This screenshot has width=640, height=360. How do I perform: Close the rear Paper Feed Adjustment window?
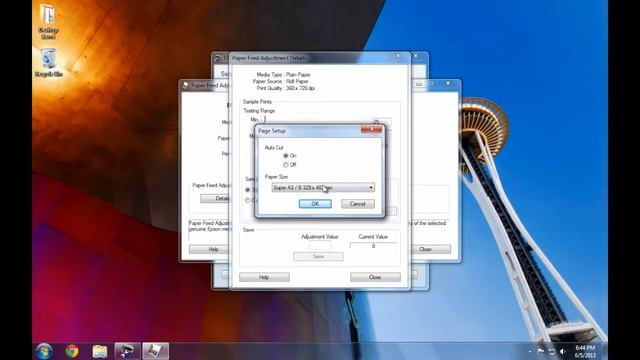448,84
